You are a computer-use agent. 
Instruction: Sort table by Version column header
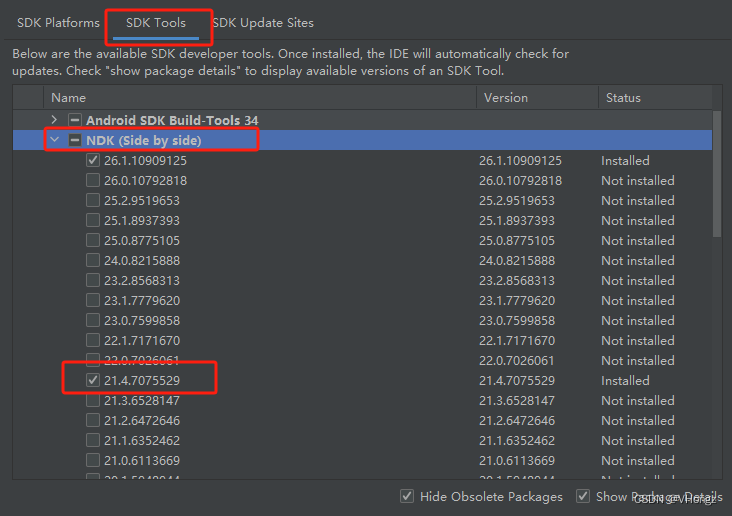[x=537, y=98]
